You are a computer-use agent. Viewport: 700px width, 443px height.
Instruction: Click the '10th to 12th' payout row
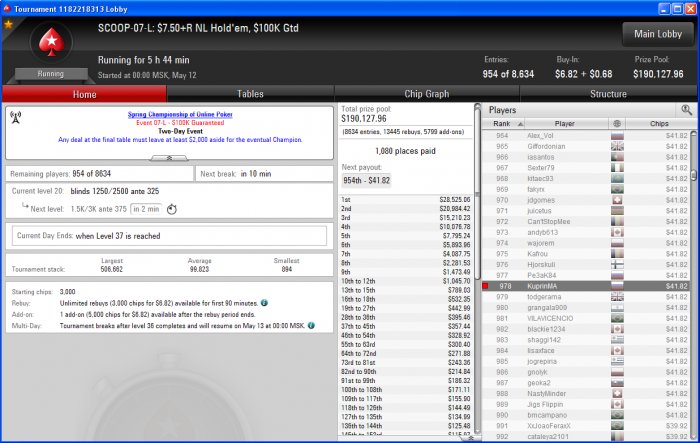point(405,281)
